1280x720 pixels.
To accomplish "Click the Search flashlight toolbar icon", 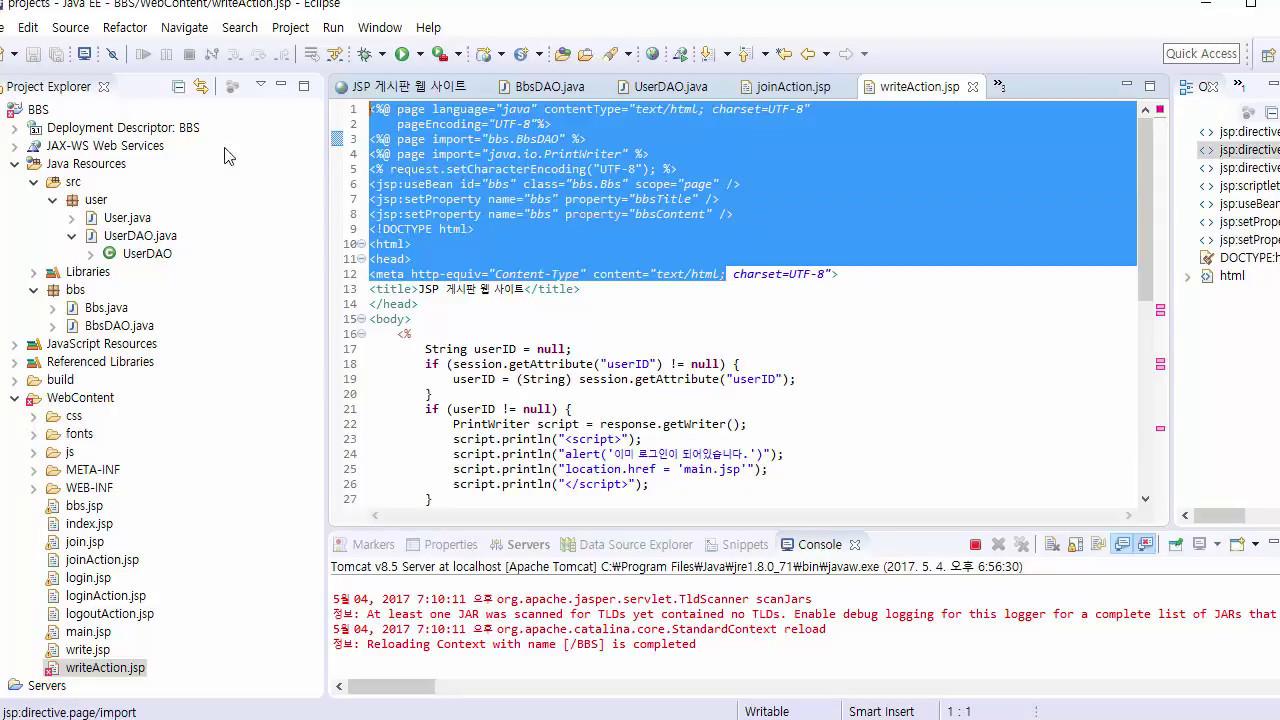I will (x=609, y=54).
